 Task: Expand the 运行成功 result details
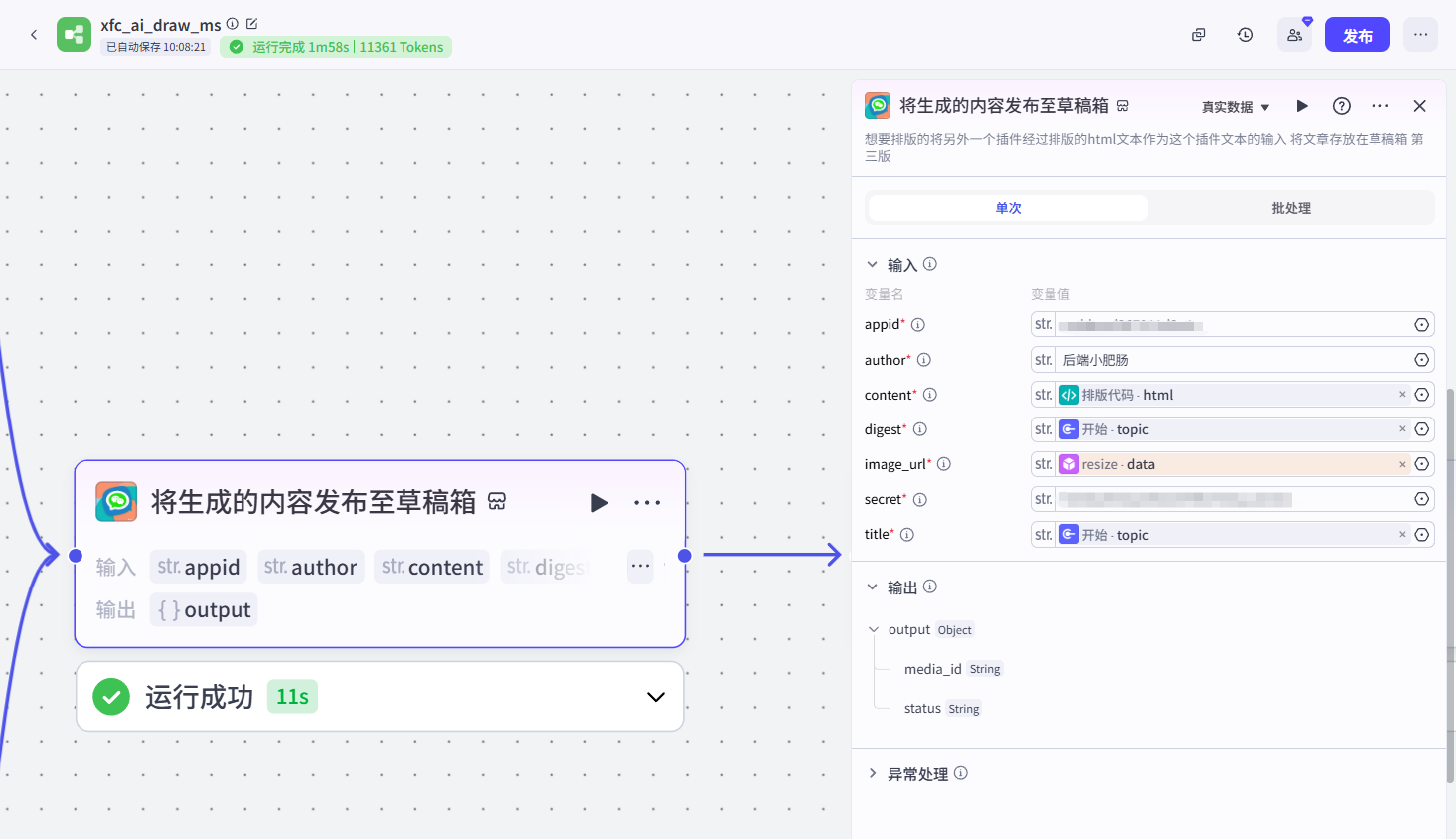pos(656,697)
